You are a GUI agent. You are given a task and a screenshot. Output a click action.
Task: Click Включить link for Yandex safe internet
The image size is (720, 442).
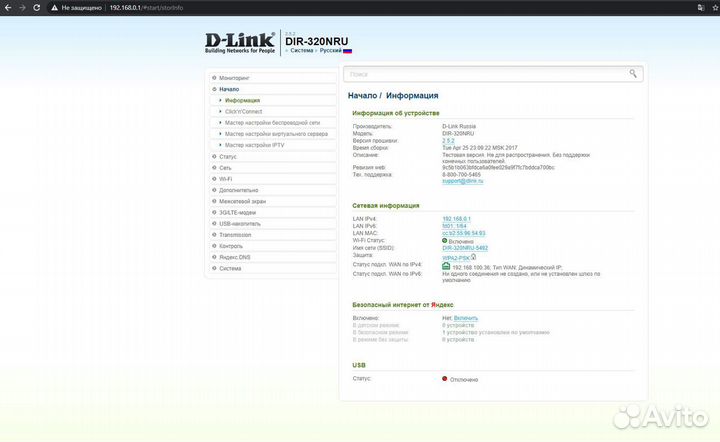466,318
